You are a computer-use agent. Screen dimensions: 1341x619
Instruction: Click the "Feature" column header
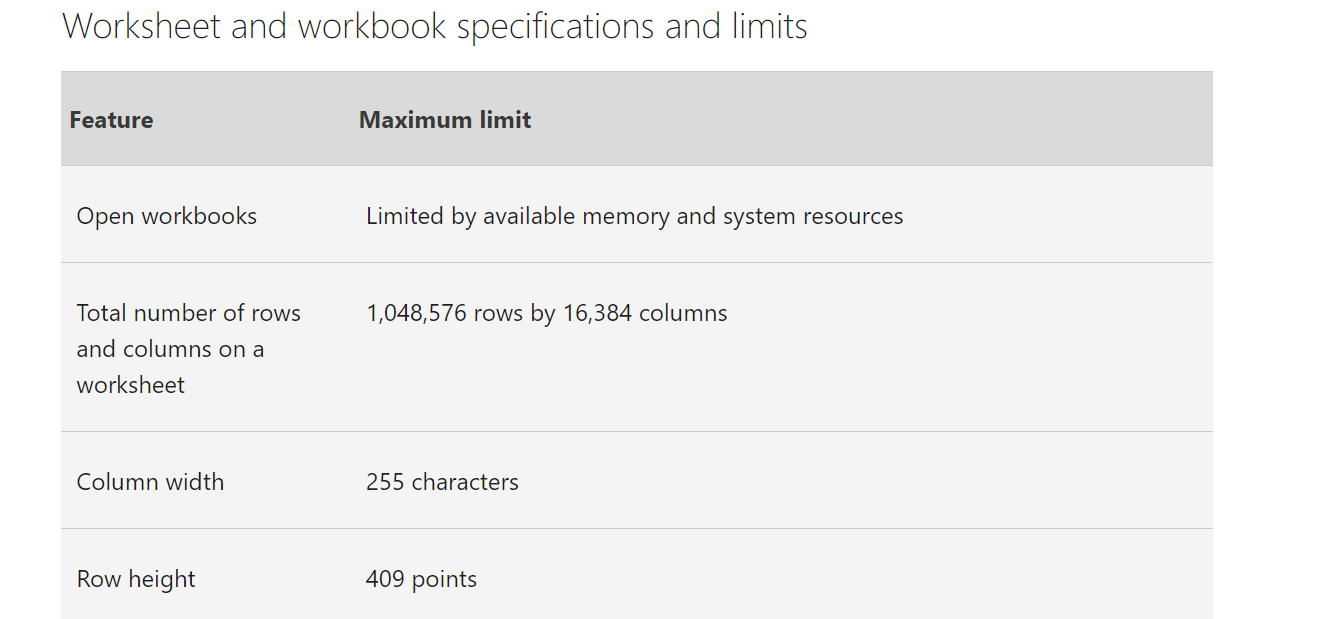pos(111,120)
